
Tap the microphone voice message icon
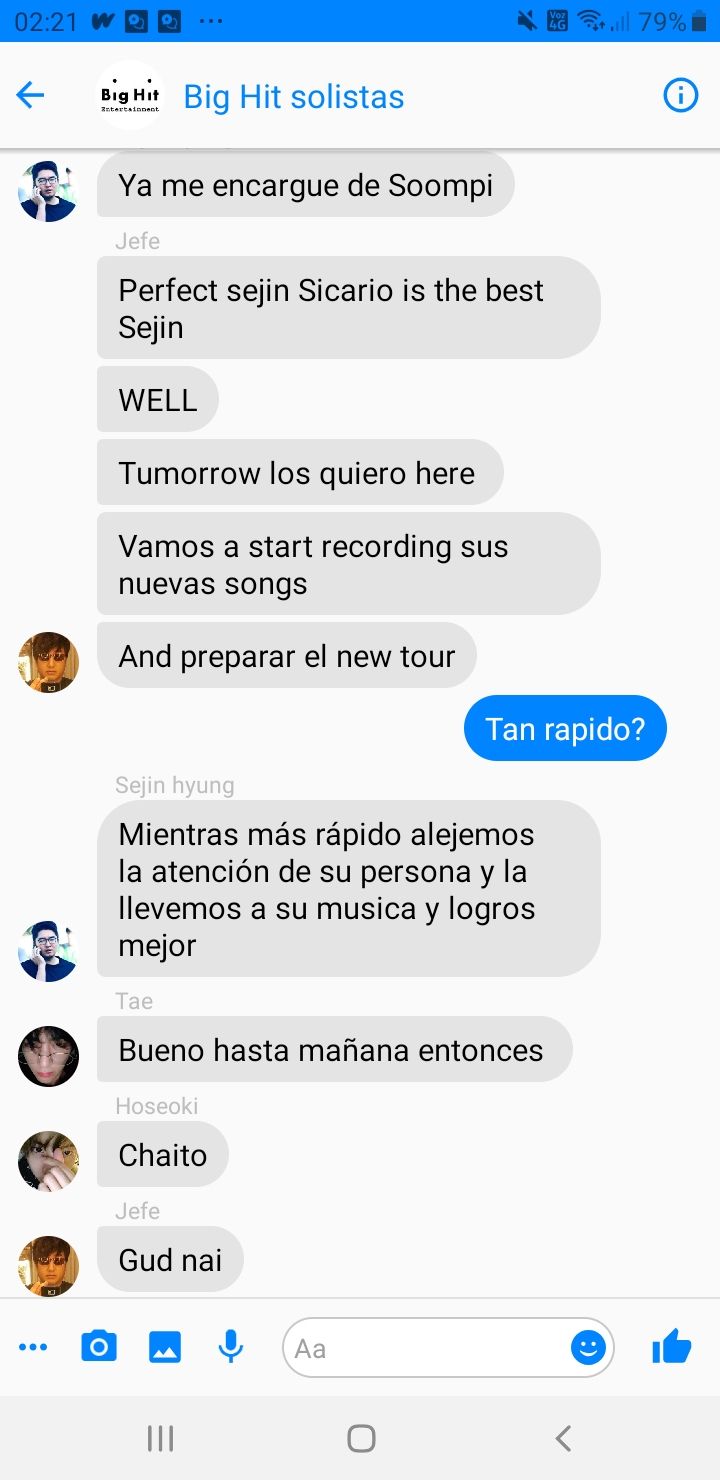(231, 1347)
